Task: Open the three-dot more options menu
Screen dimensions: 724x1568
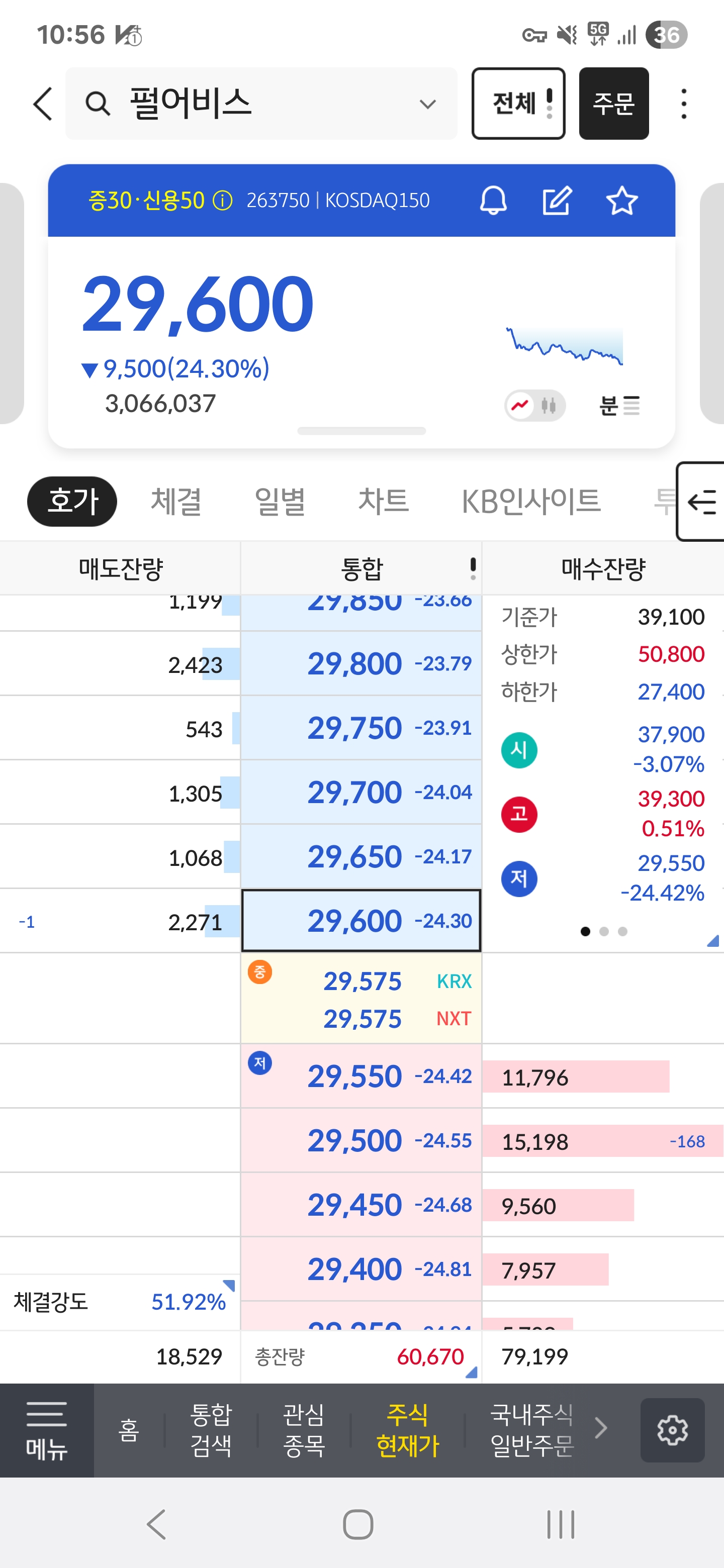Action: point(683,104)
